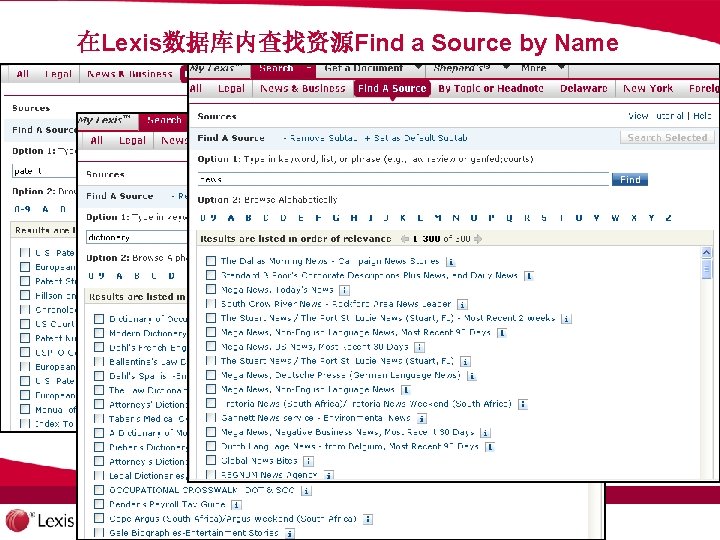Expand Get a Document dropdown arrow
Screen dimensions: 720x540
[x=418, y=68]
